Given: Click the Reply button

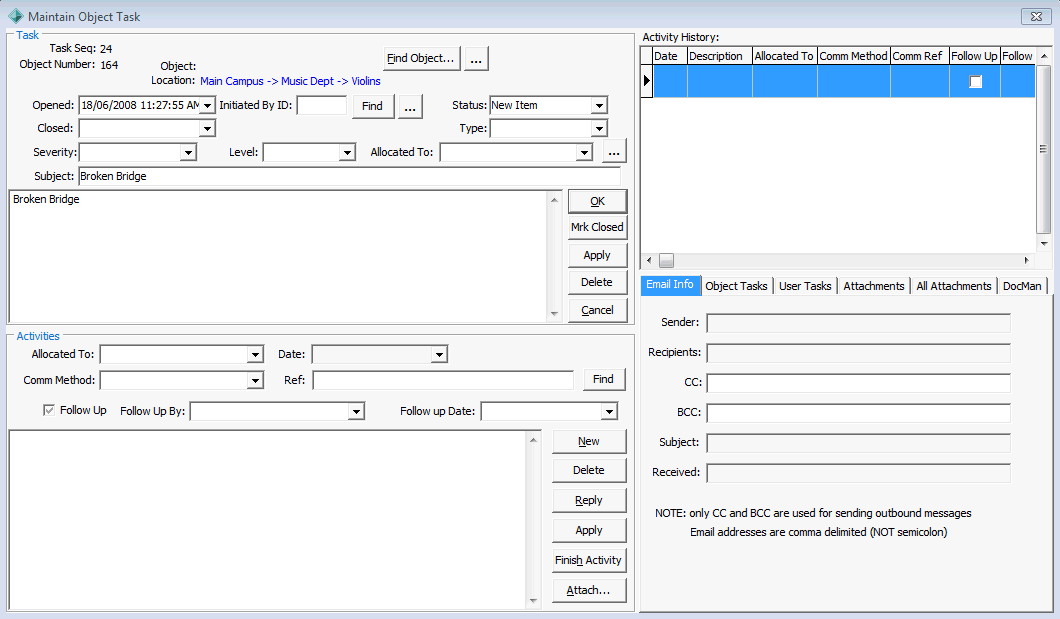Looking at the screenshot, I should click(589, 501).
